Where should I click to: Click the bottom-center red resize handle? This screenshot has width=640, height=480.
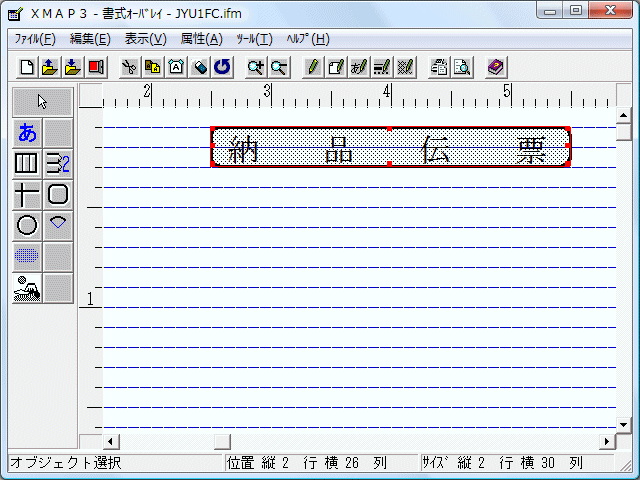point(389,164)
